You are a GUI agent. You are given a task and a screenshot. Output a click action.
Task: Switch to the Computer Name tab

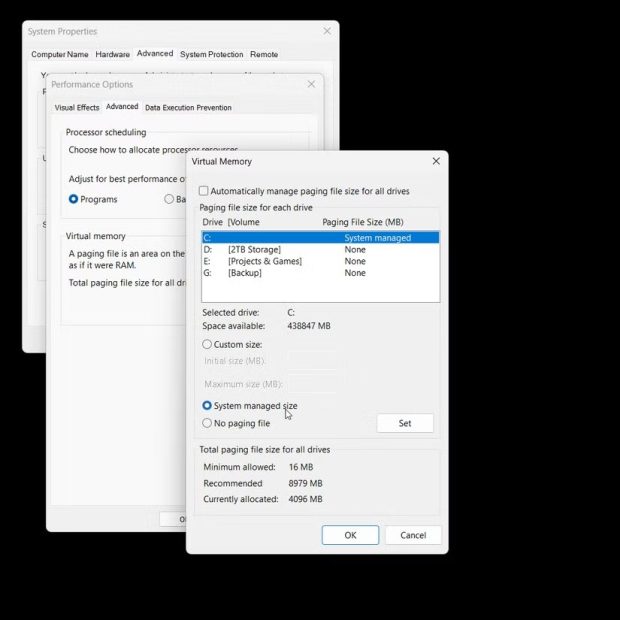coord(60,54)
